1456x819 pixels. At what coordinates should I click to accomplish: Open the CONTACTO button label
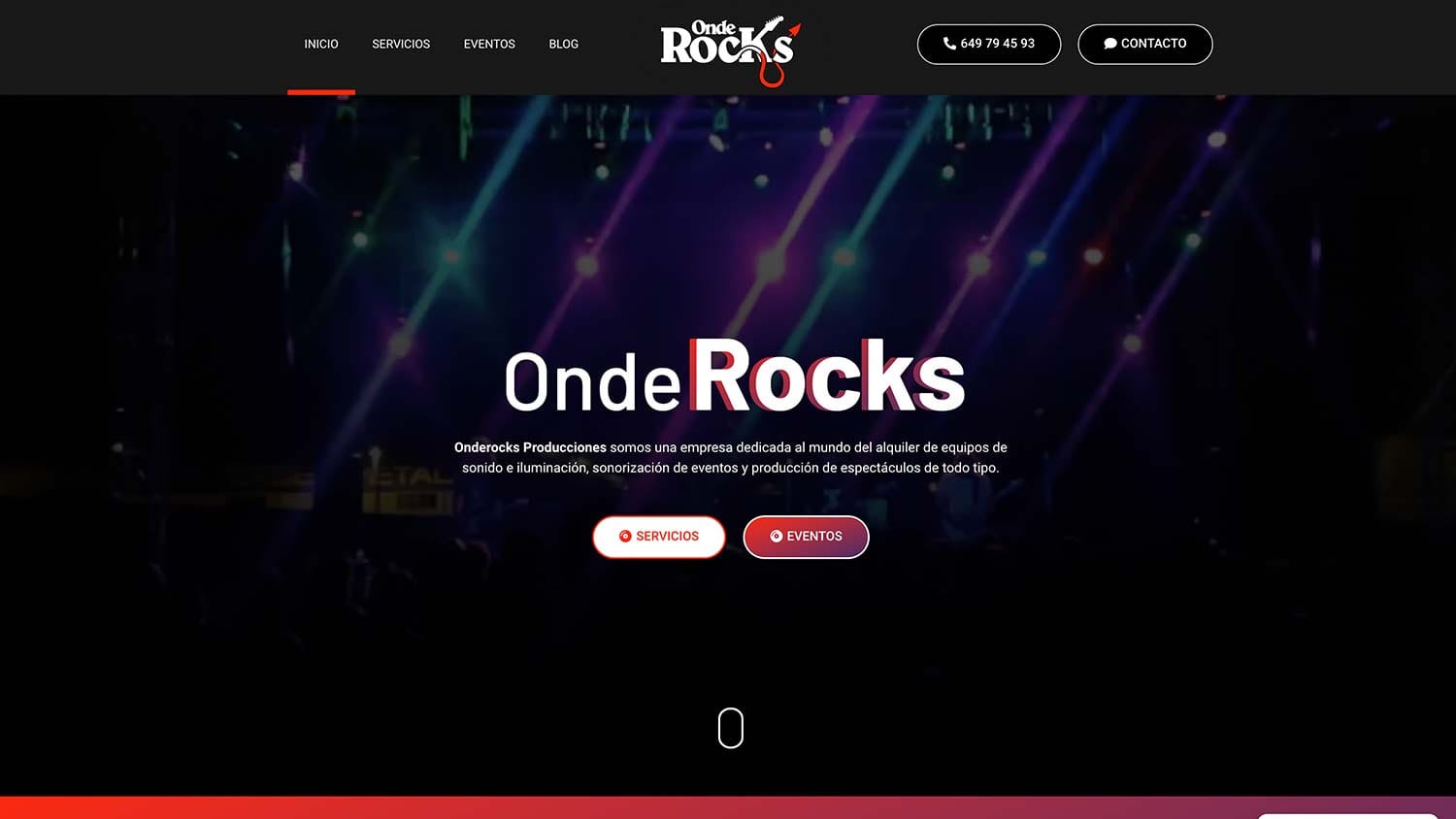pyautogui.click(x=1153, y=44)
